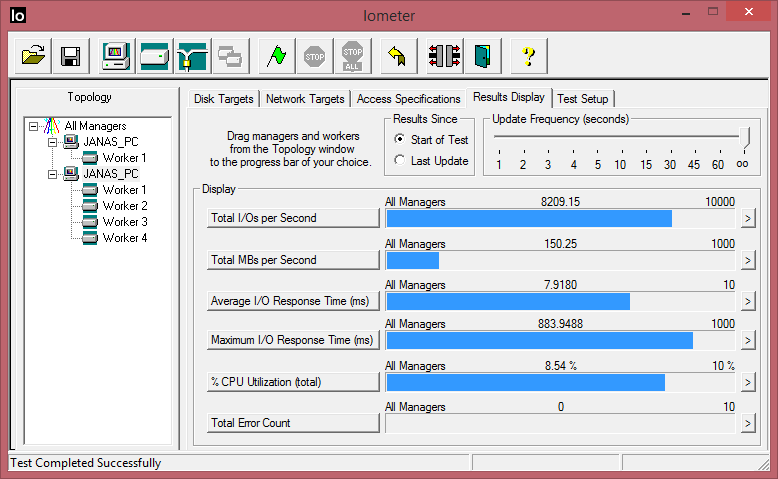Open details arrow for Total I/Os per Second
Image resolution: width=778 pixels, height=479 pixels.
pyautogui.click(x=748, y=218)
